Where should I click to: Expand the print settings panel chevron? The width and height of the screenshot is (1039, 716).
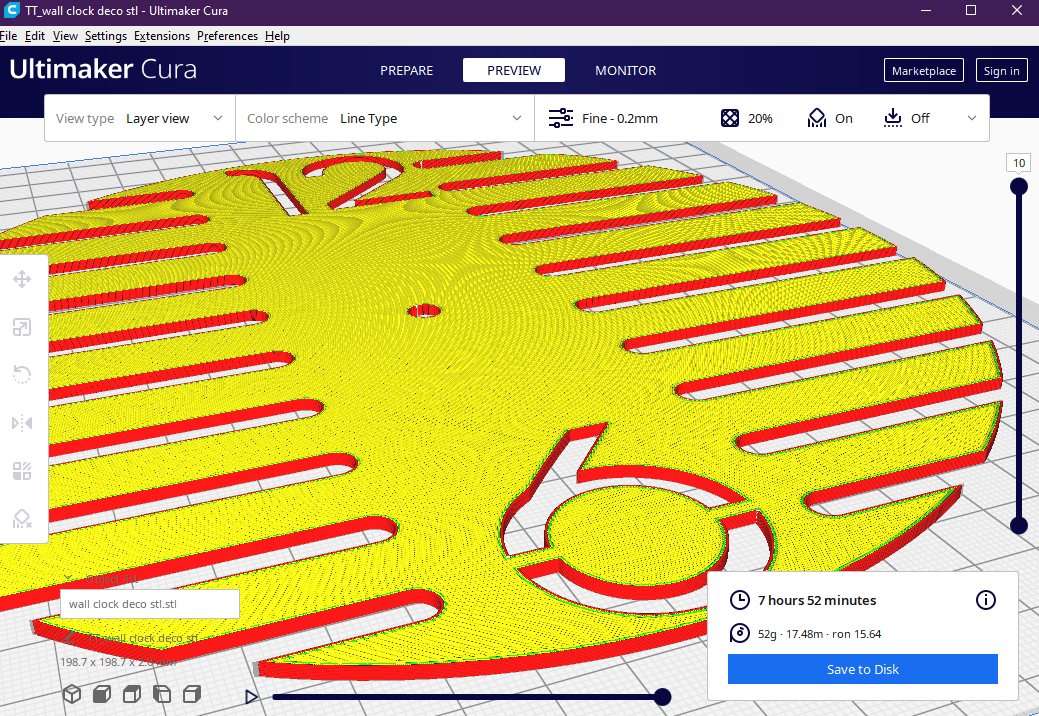[x=971, y=118]
